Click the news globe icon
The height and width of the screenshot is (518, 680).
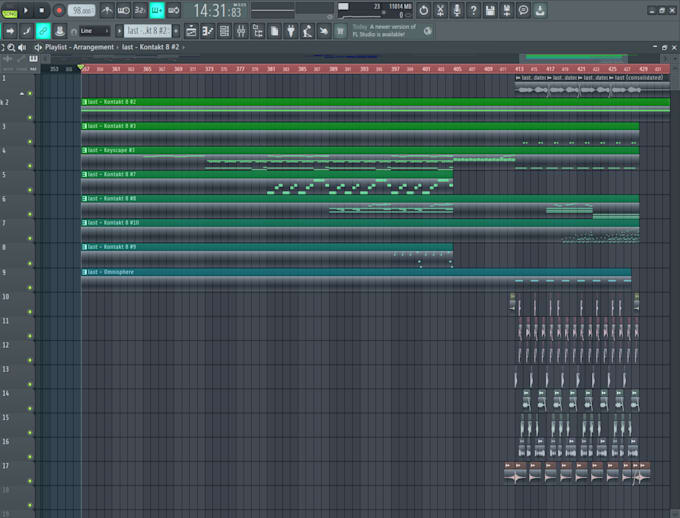[x=428, y=31]
